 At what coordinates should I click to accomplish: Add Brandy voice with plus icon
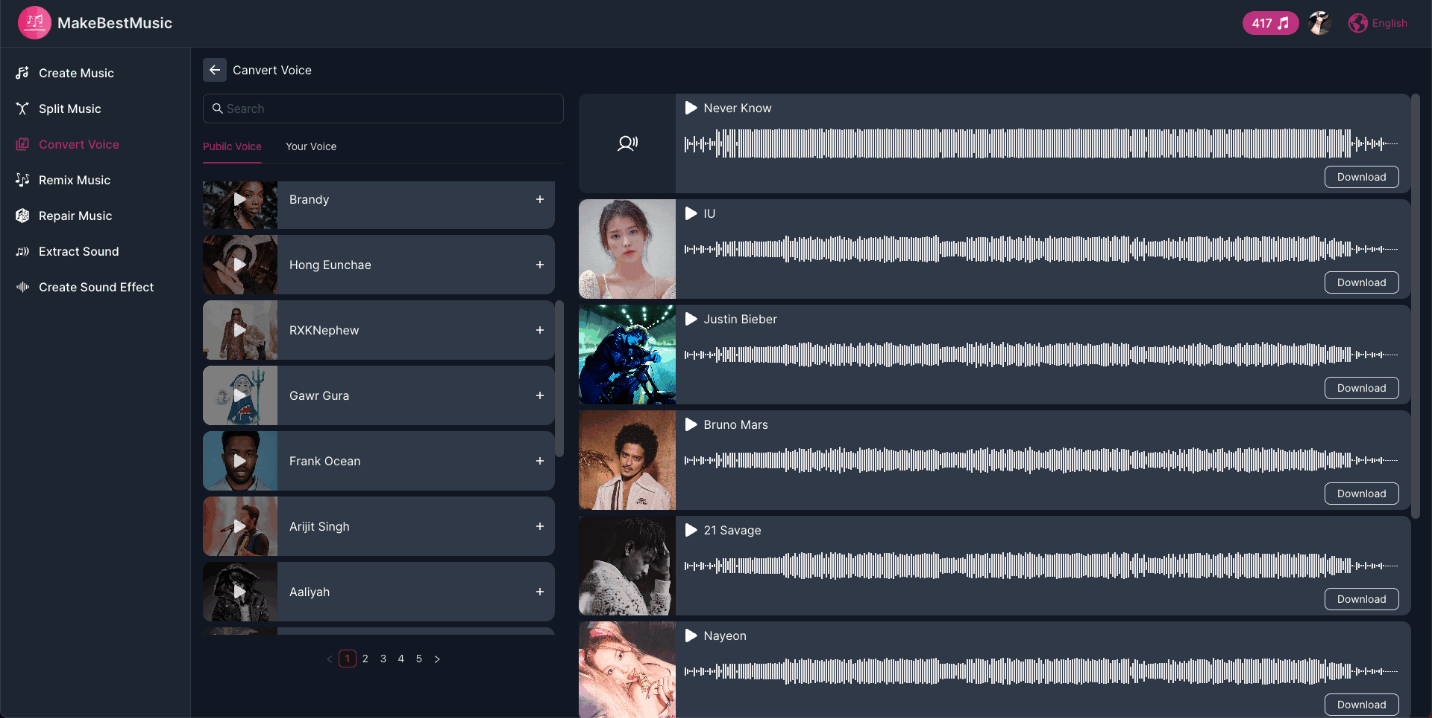tap(540, 199)
